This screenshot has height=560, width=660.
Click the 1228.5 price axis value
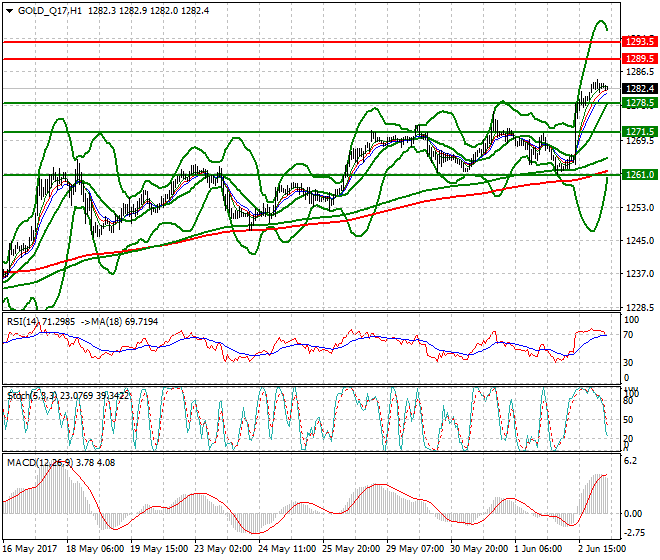[x=640, y=308]
